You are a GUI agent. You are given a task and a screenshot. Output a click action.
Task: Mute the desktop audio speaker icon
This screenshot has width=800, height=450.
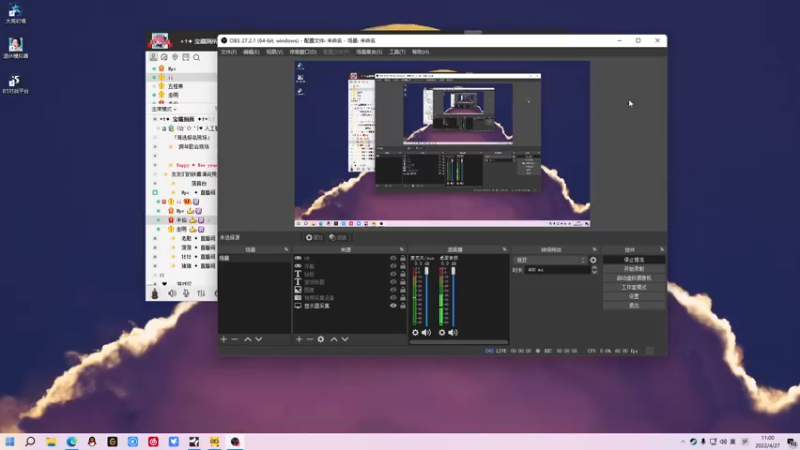tap(453, 333)
